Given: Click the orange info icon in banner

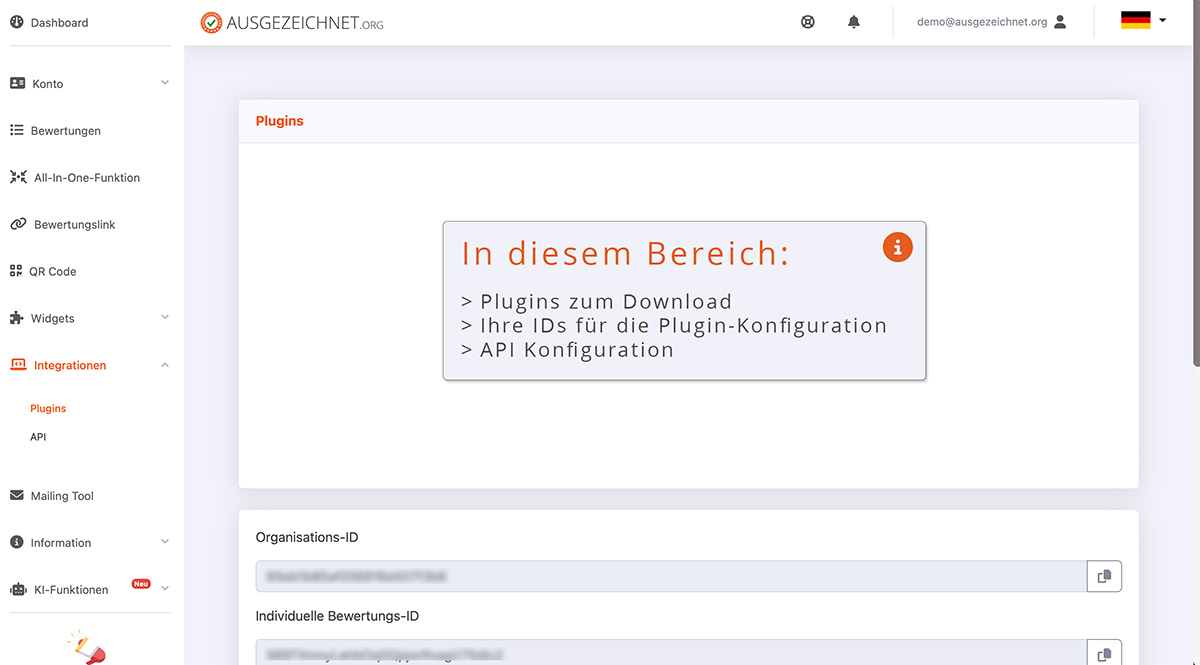Looking at the screenshot, I should point(897,247).
